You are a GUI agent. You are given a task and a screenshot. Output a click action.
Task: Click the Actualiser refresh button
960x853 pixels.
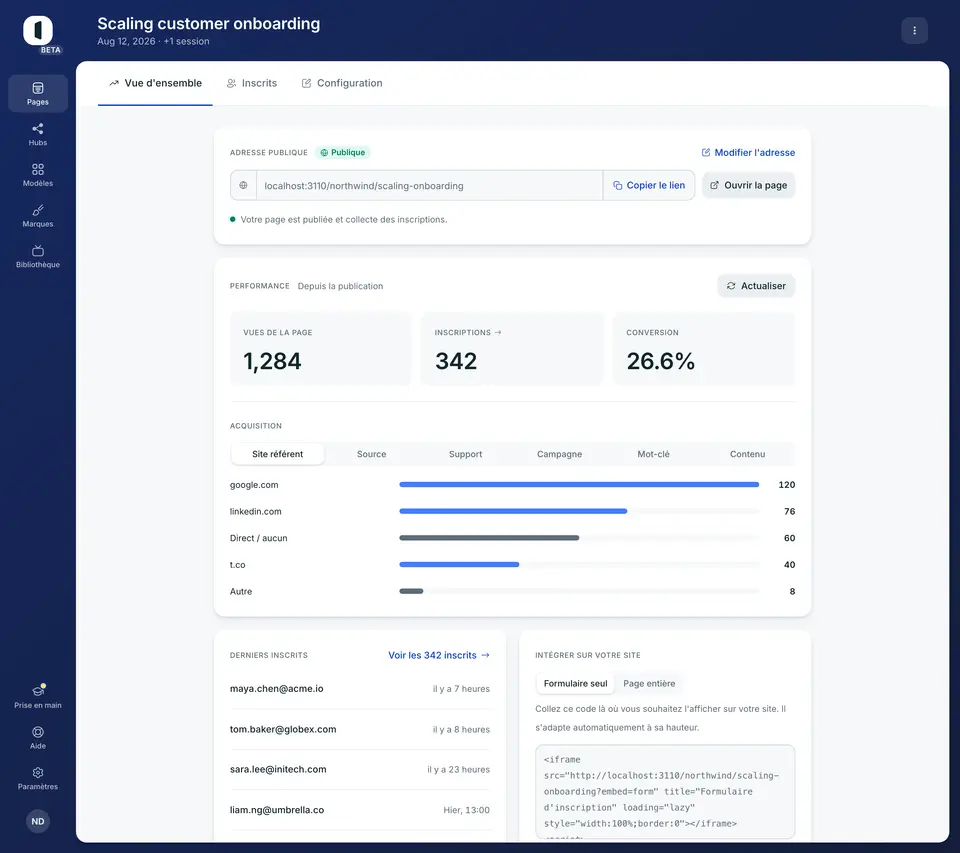756,286
